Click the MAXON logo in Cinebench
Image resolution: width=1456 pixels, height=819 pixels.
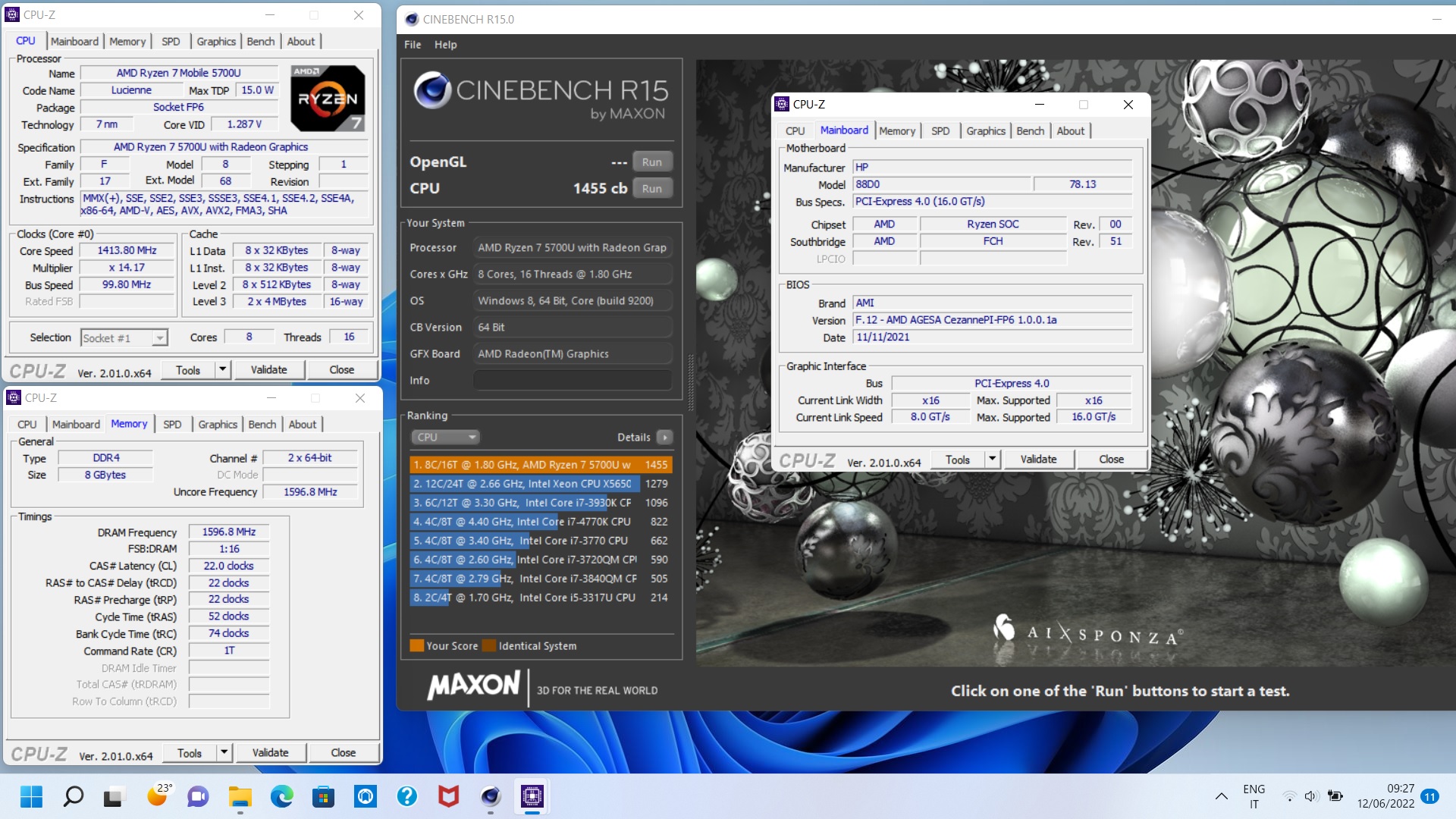pos(474,686)
